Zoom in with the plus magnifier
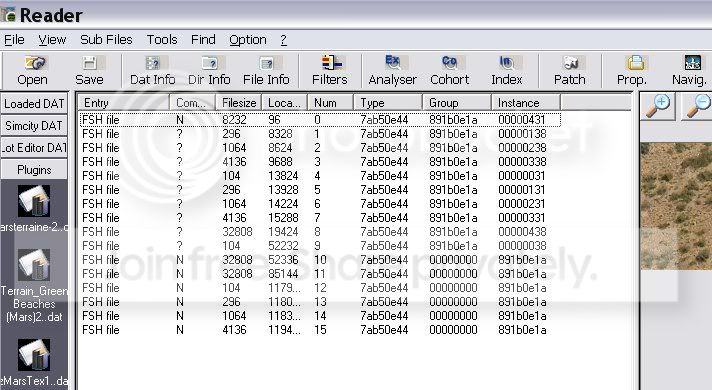This screenshot has width=712, height=390. tap(658, 106)
